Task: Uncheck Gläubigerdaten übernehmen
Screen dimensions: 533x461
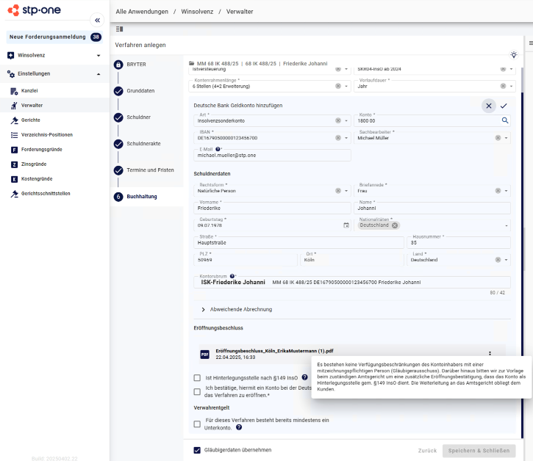Action: [197, 450]
